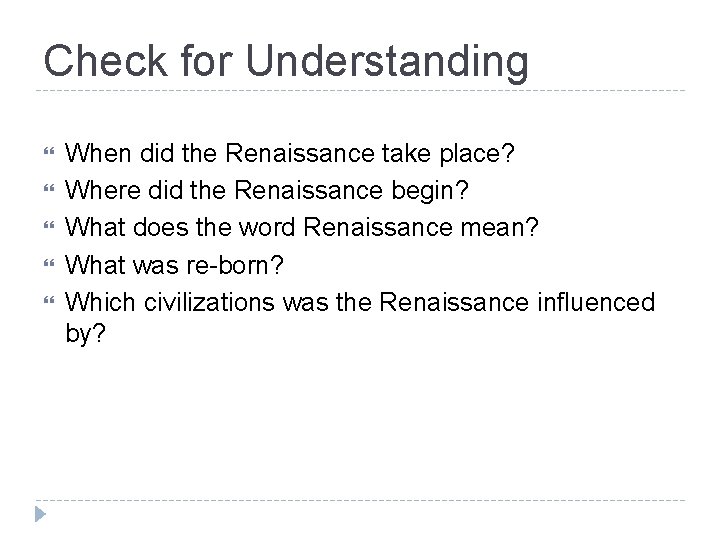The image size is (720, 540).
Task: Click the word "Check" in the title
Action: 105,61
